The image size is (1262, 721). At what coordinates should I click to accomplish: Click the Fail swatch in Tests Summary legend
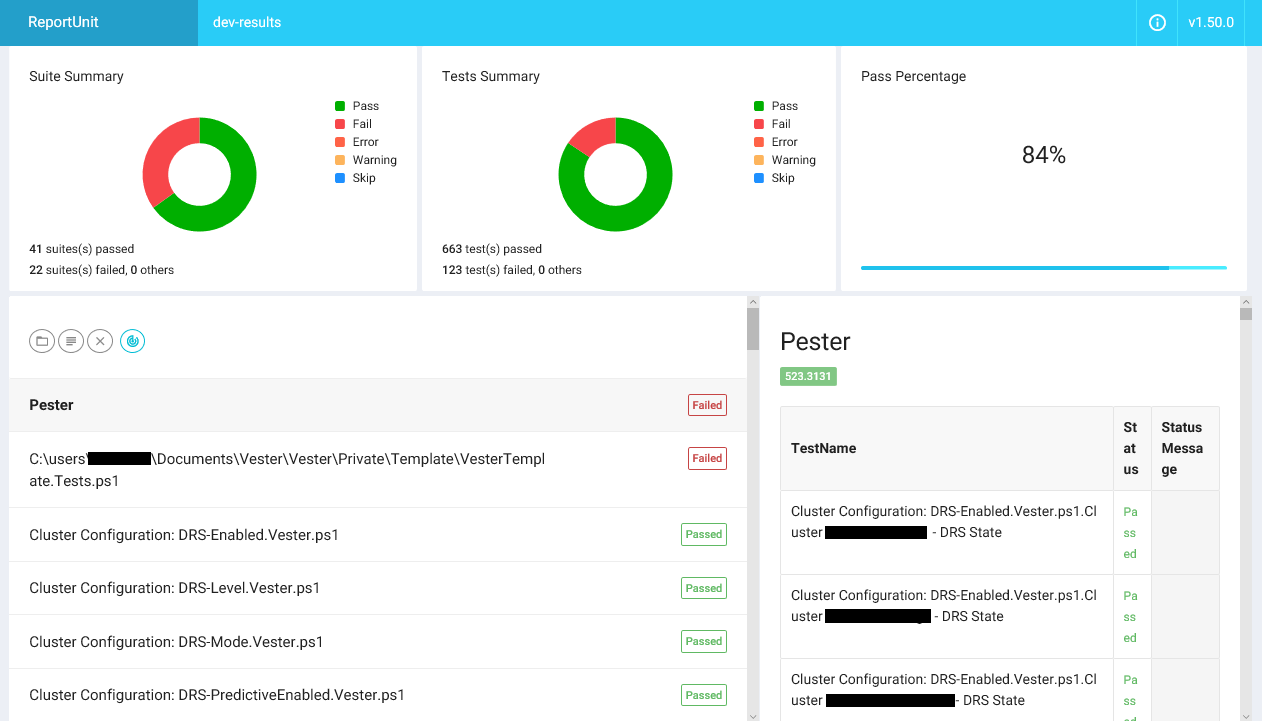(759, 124)
